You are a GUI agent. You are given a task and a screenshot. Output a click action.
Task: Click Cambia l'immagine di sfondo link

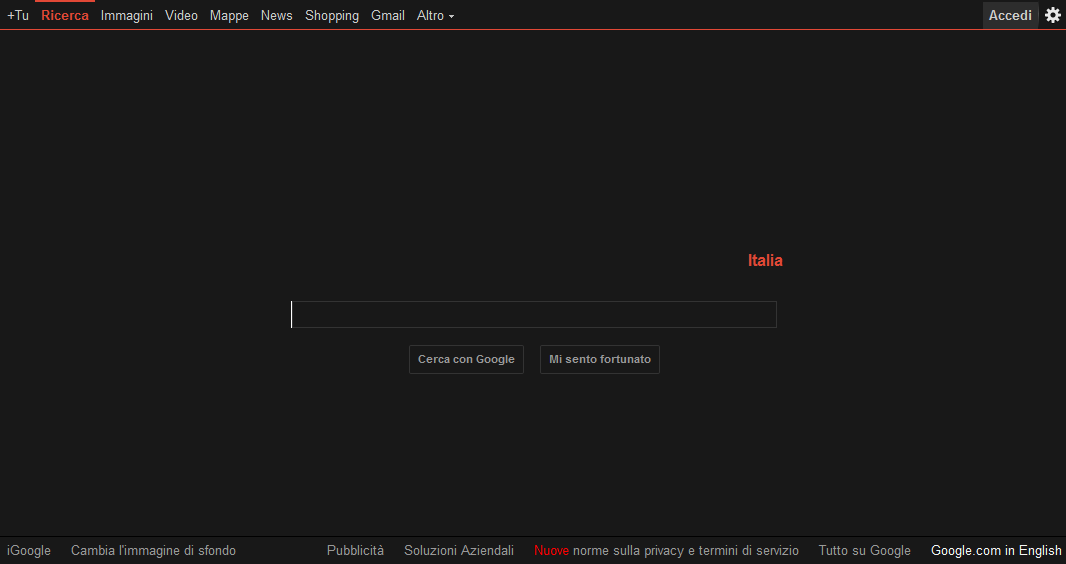(x=154, y=550)
